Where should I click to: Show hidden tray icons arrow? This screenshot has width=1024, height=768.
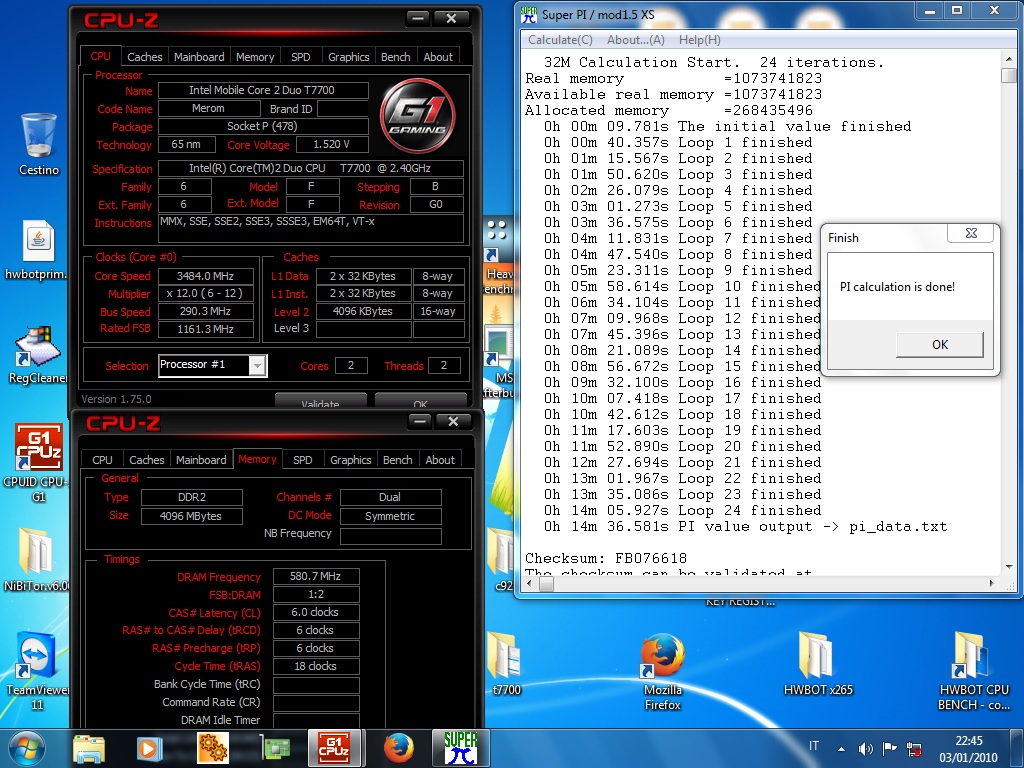[841, 749]
